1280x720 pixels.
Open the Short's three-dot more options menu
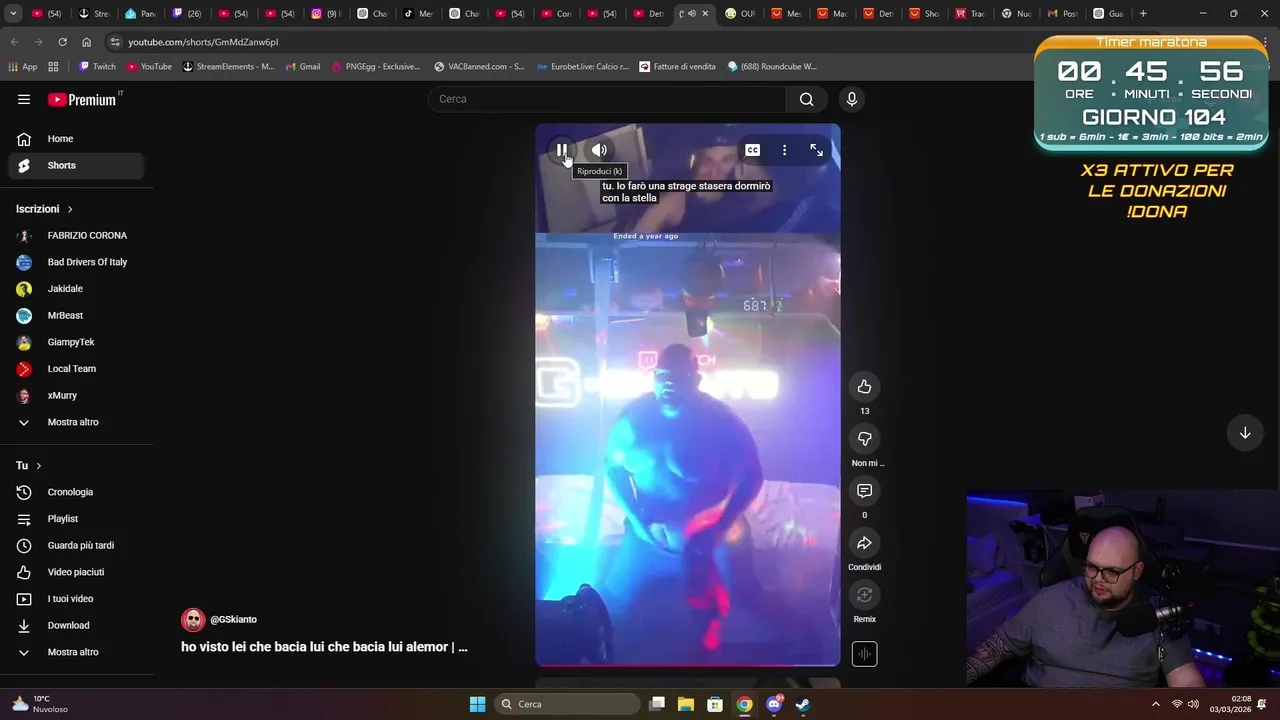click(784, 150)
